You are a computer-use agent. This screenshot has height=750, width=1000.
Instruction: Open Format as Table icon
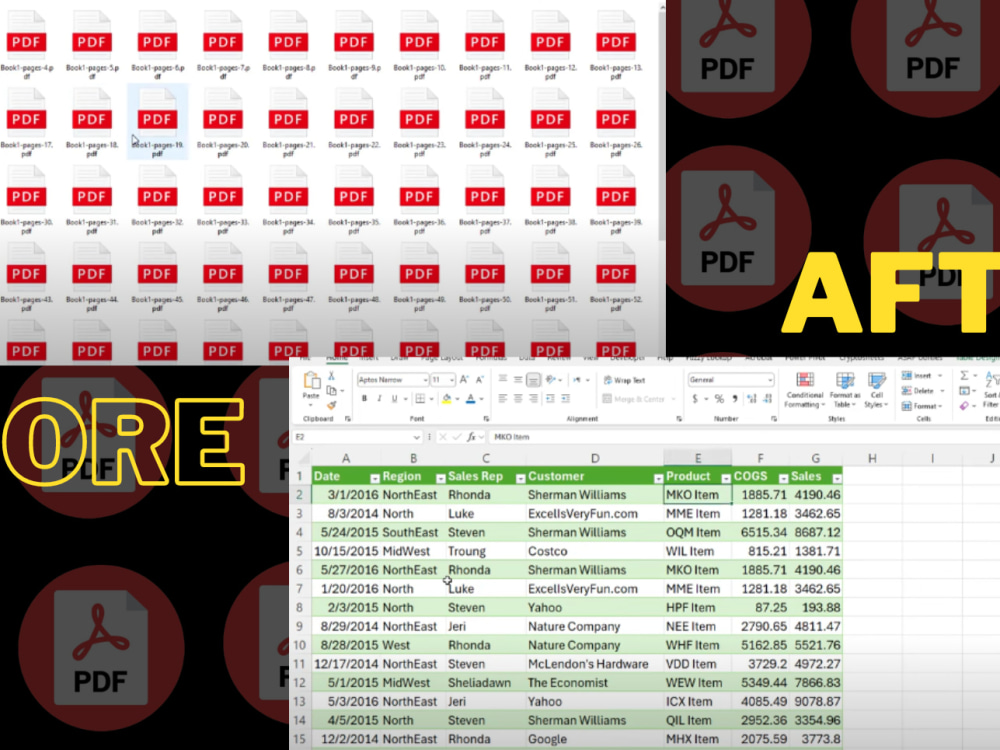(x=845, y=381)
